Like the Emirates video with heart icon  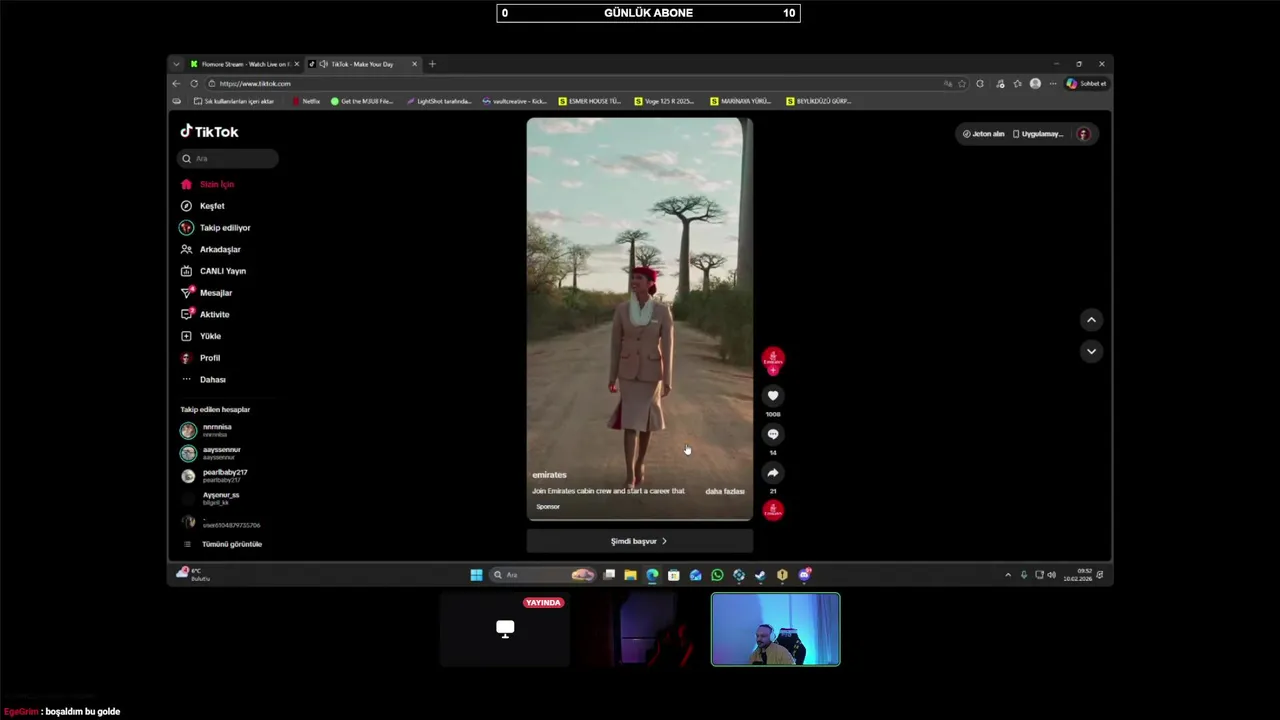pos(772,396)
